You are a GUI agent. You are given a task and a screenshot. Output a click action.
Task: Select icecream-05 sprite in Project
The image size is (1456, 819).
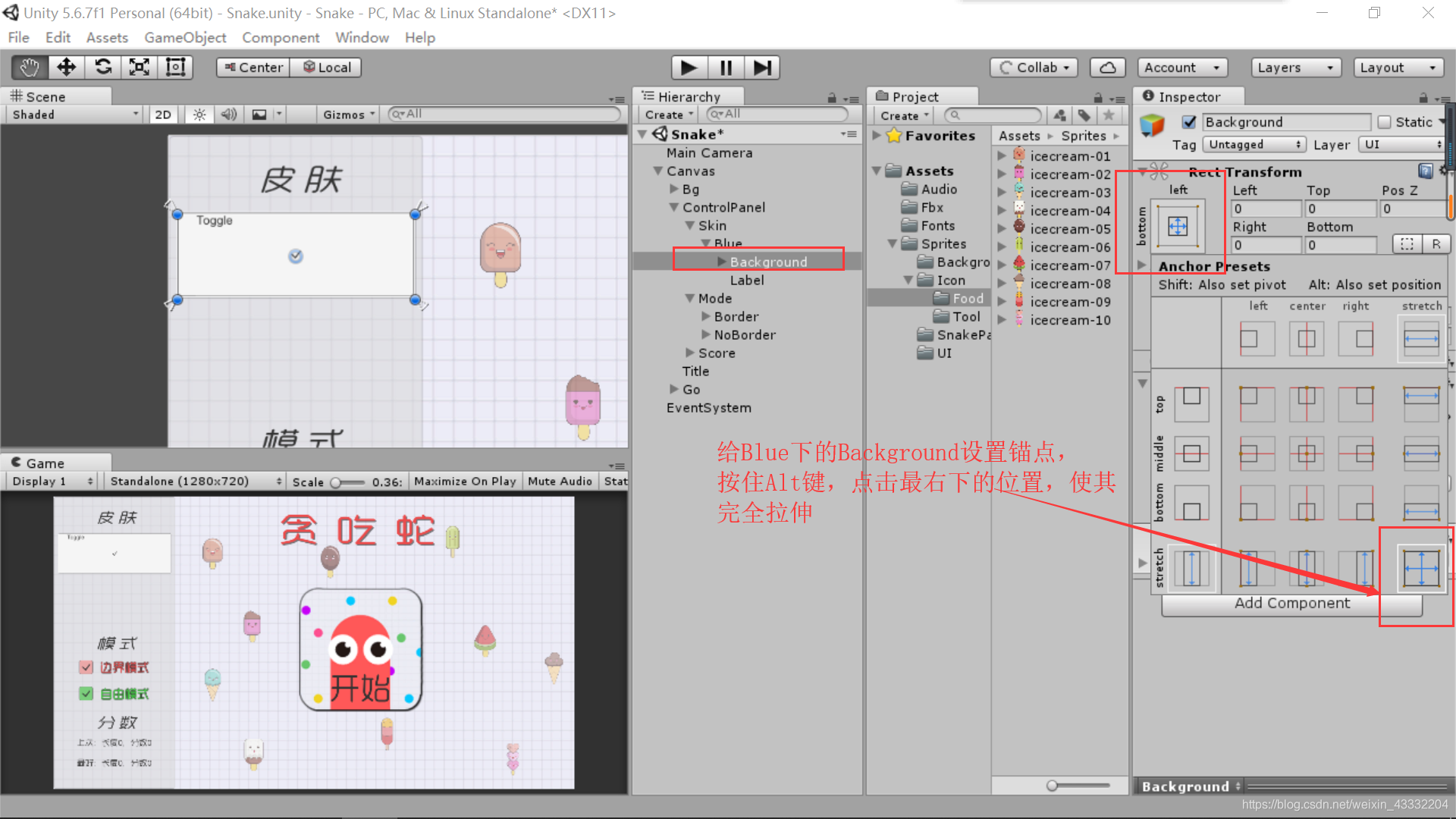coord(1070,229)
